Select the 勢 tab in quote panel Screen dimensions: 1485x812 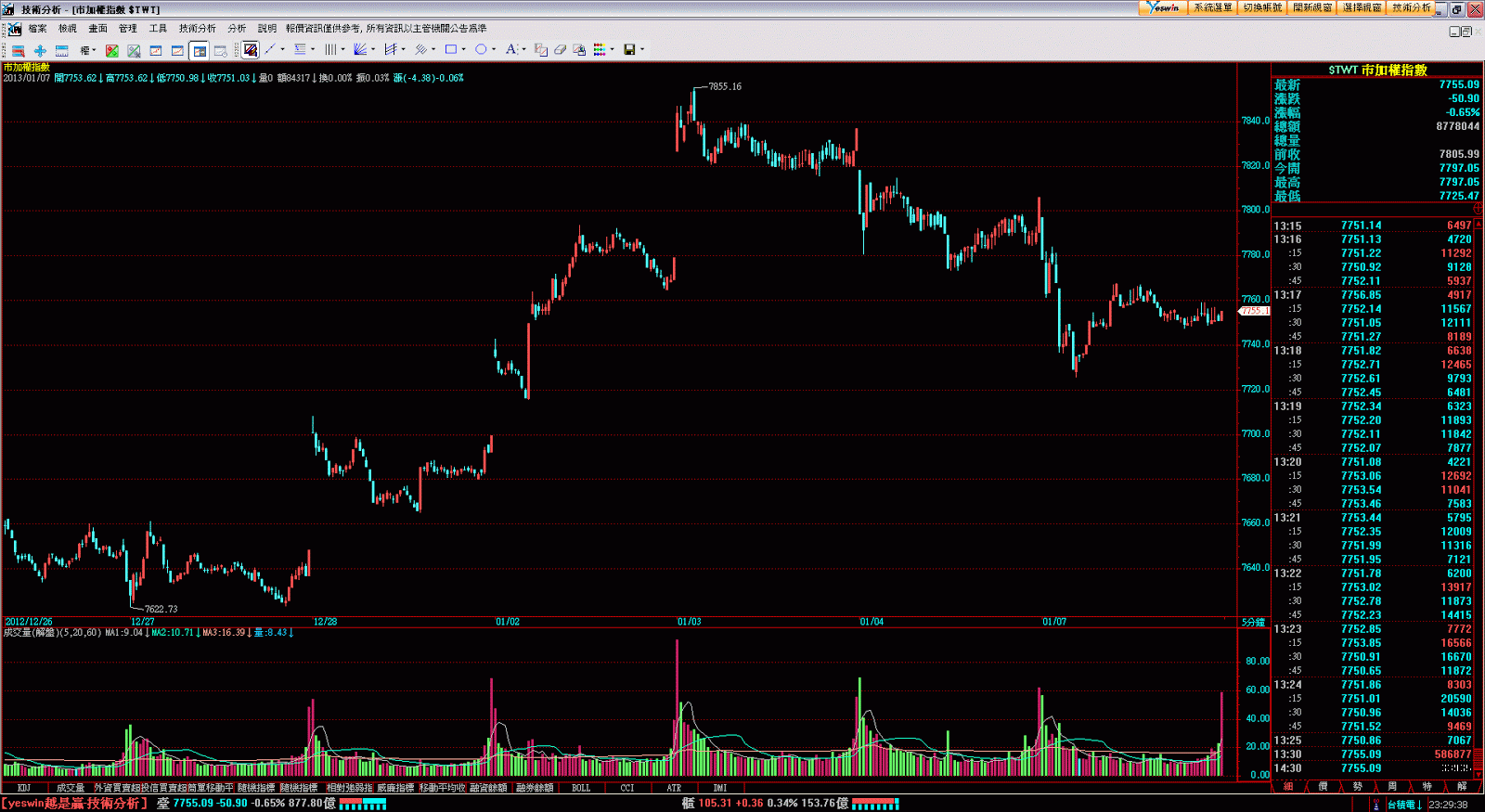(1358, 787)
